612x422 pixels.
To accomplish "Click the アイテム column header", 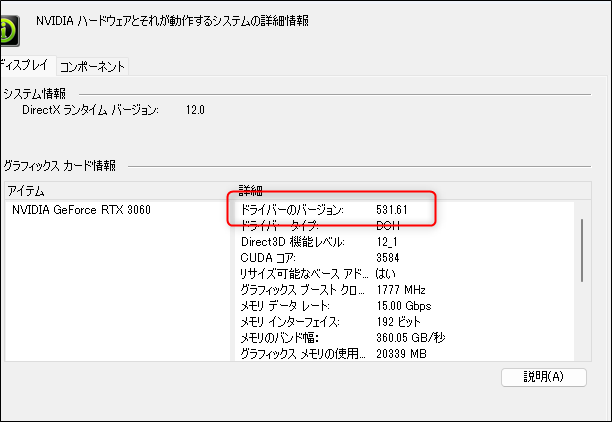I will [x=26, y=191].
